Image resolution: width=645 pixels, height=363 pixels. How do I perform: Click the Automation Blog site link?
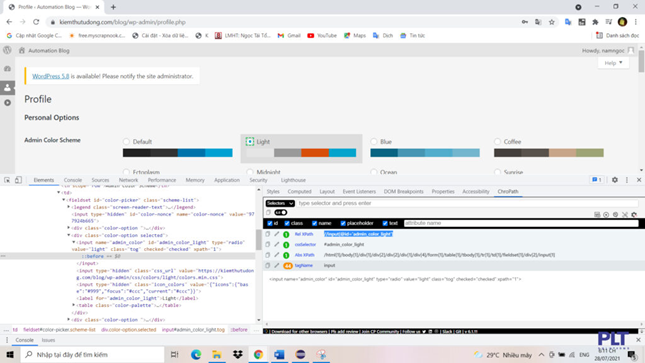[x=44, y=50]
